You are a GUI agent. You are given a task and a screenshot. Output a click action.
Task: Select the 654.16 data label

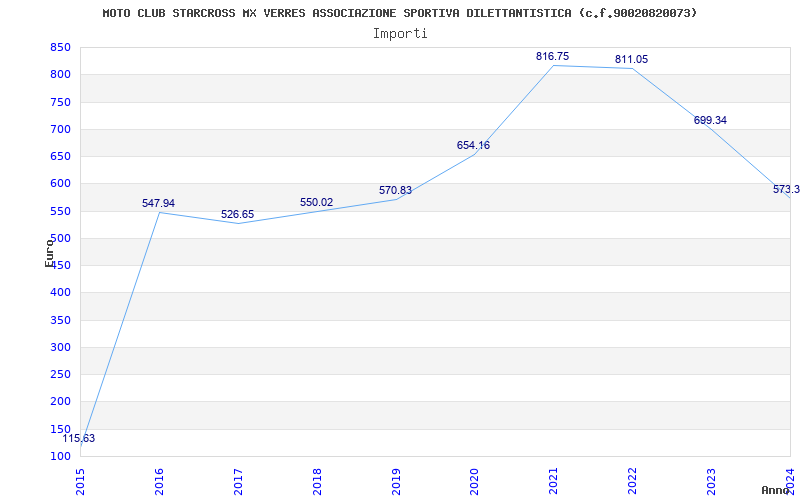[473, 146]
